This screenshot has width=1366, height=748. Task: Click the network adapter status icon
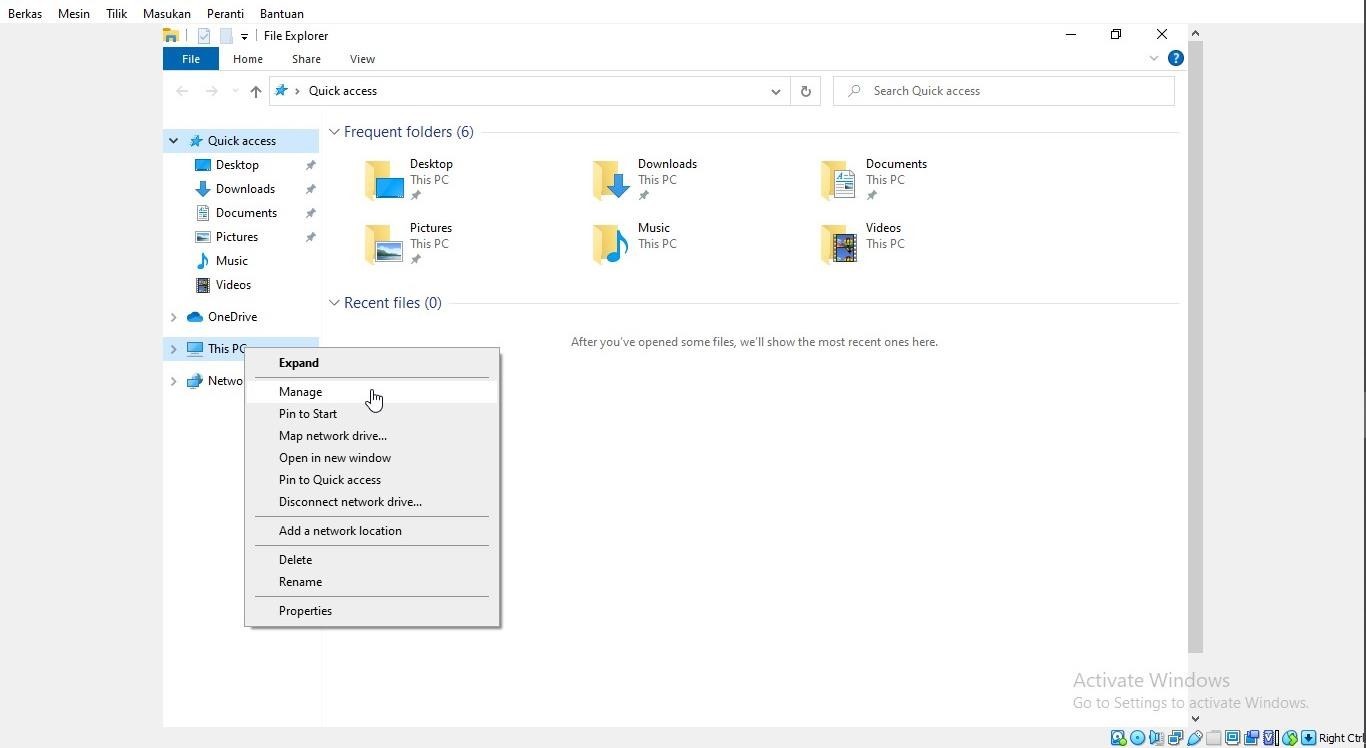(1175, 738)
